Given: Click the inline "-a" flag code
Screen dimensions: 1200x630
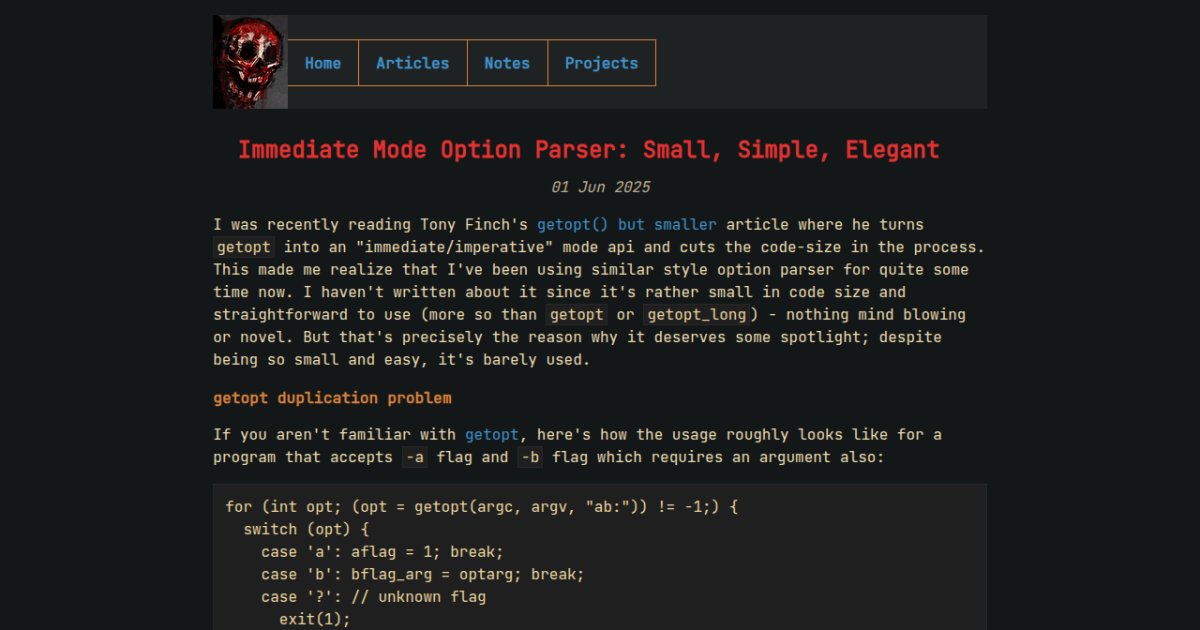Looking at the screenshot, I should [x=413, y=458].
